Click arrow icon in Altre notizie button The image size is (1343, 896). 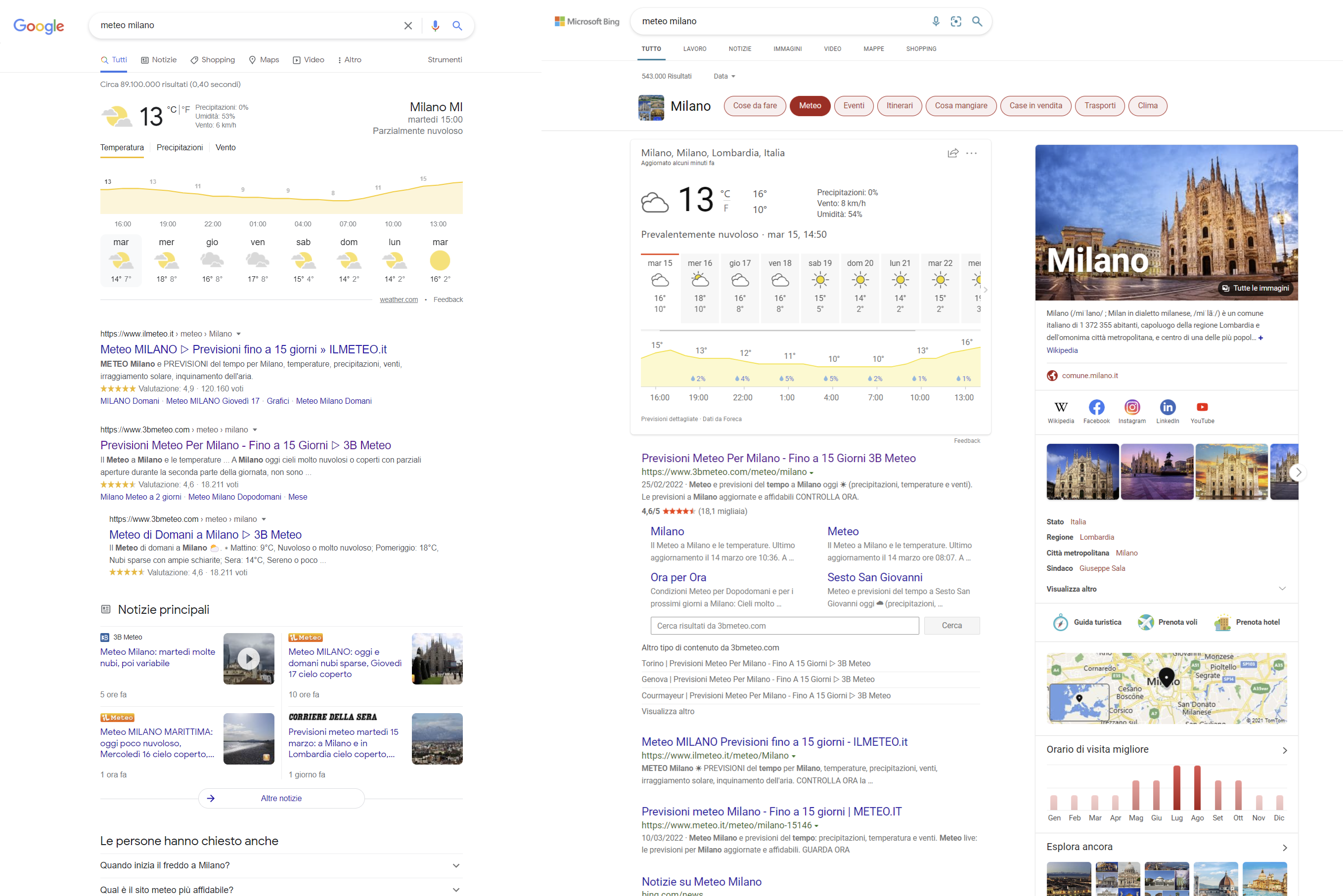coord(211,798)
